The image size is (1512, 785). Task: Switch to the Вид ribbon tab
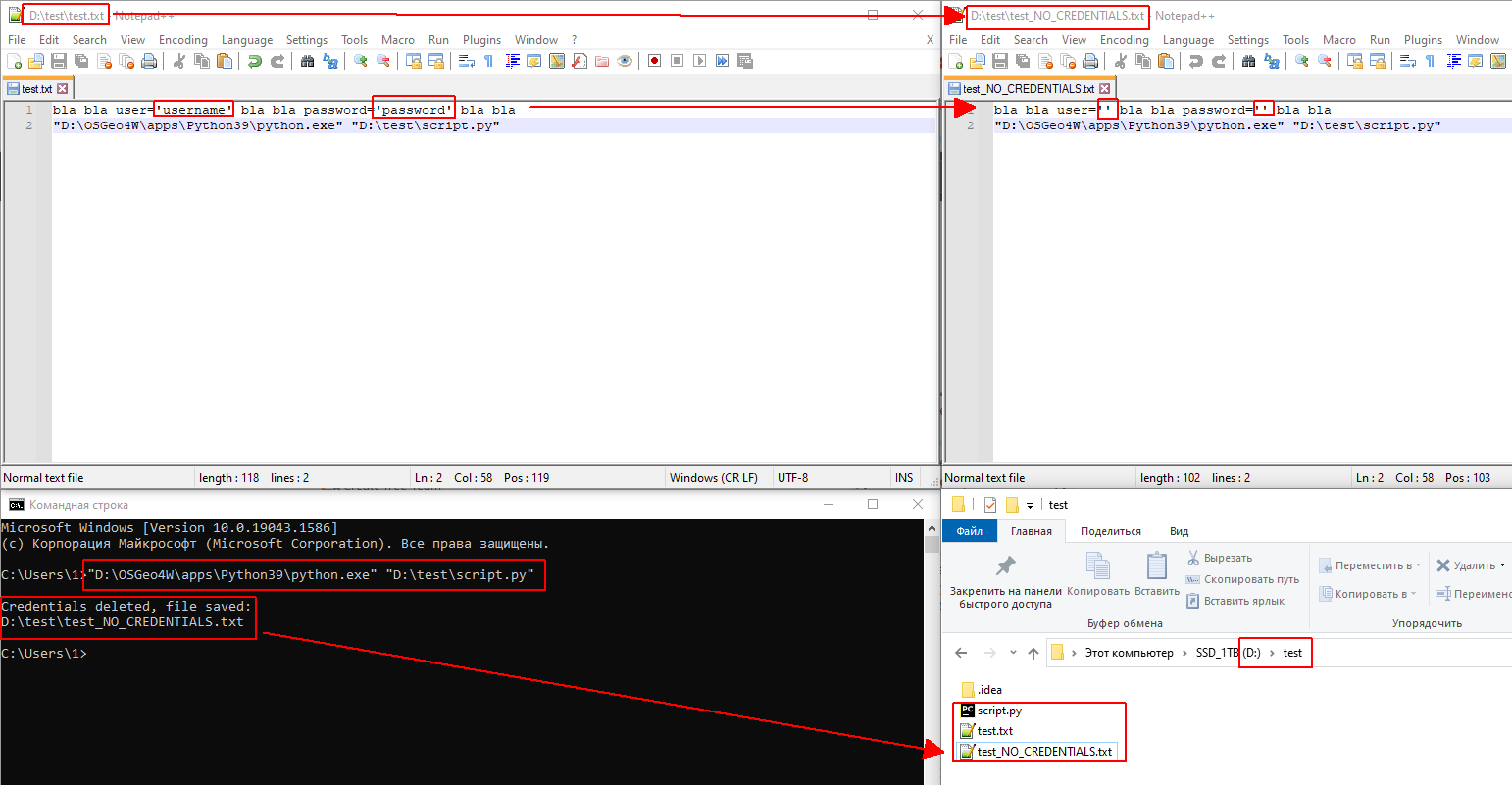point(1179,531)
